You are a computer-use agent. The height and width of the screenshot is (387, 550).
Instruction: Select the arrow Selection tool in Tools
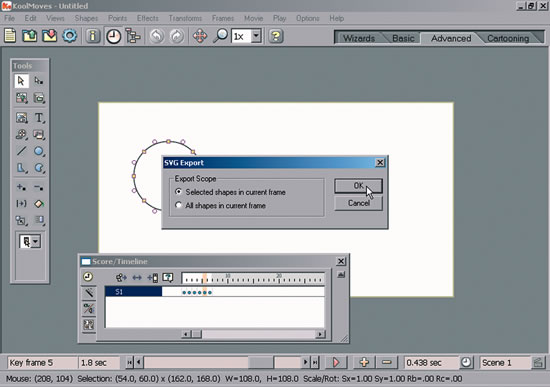tap(21, 81)
